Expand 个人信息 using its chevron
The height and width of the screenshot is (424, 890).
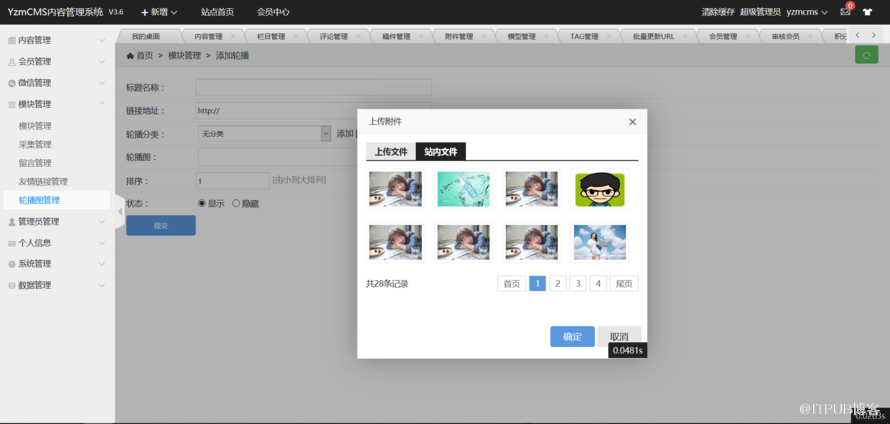pos(102,243)
